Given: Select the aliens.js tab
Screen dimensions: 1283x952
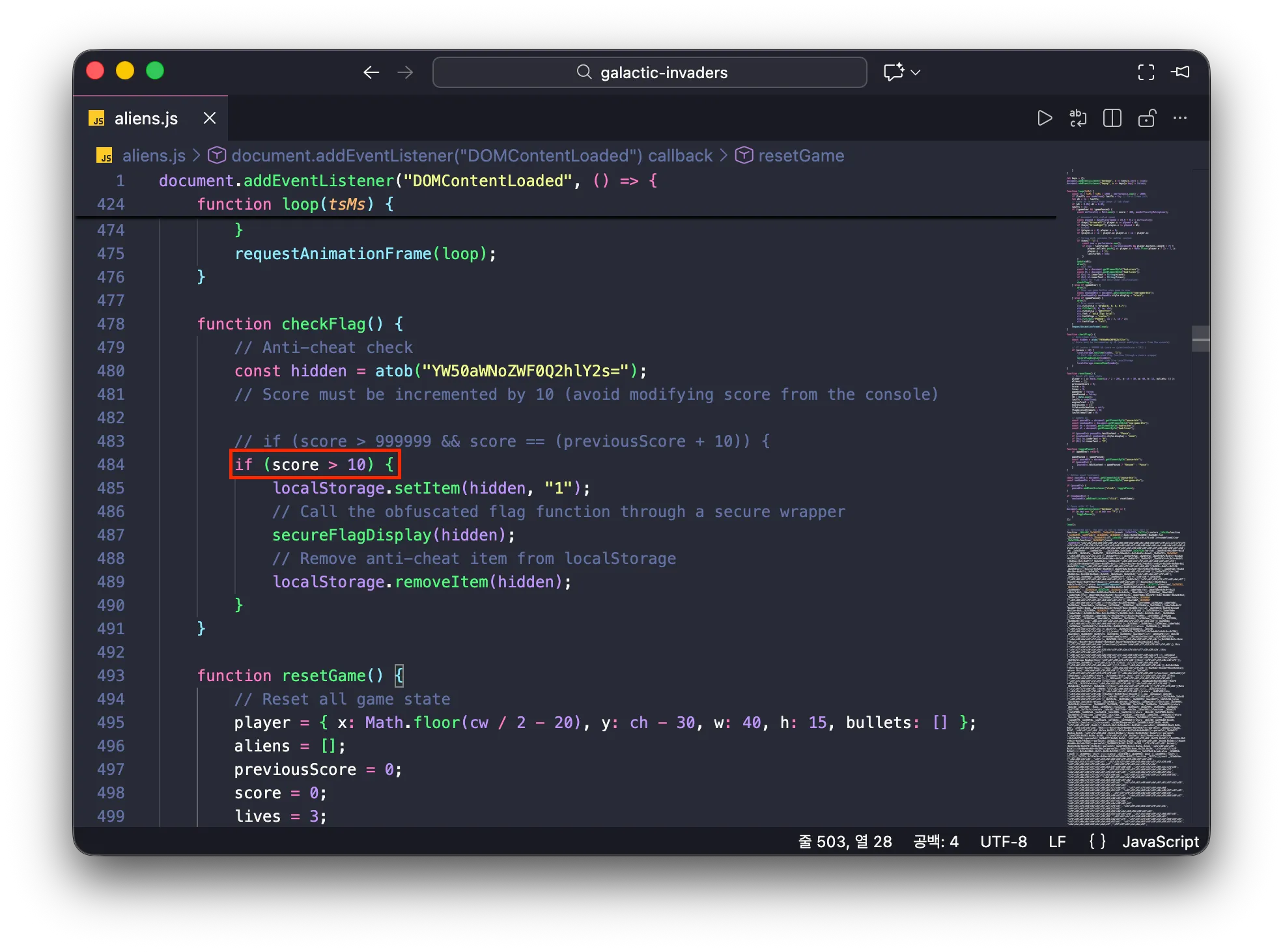Looking at the screenshot, I should coord(146,119).
